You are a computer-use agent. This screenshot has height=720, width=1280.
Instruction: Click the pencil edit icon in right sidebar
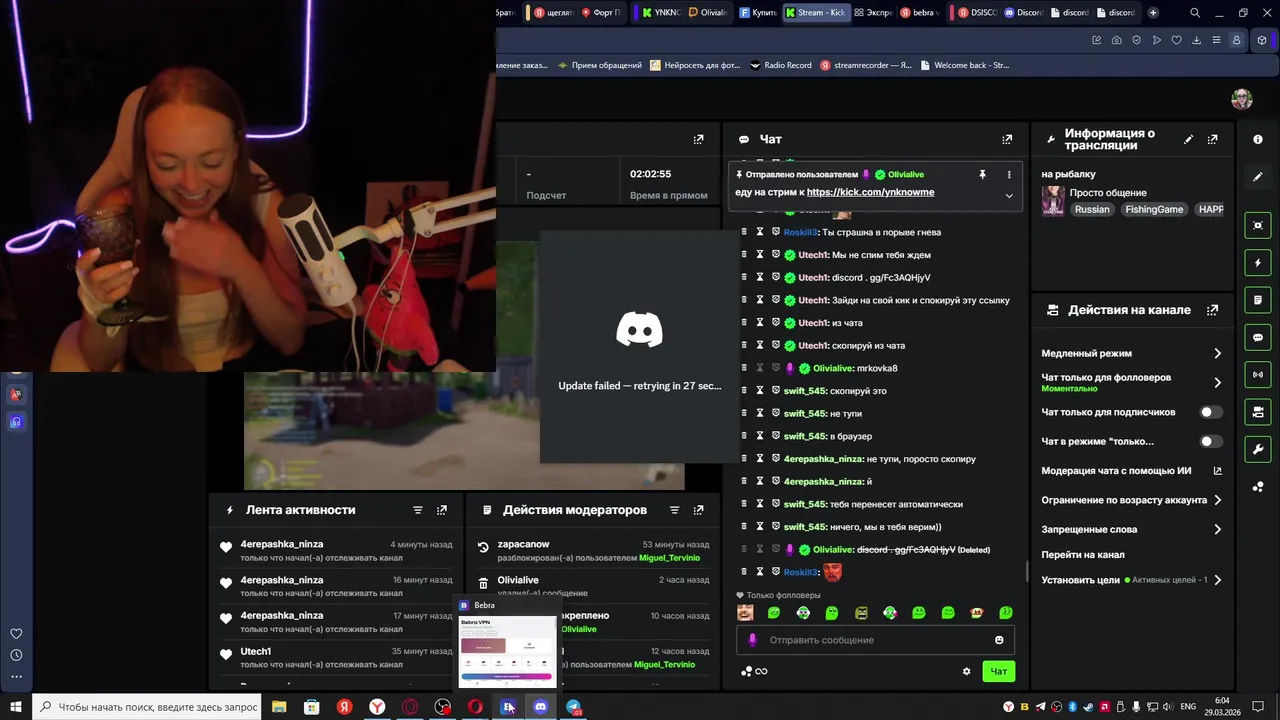1258,177
